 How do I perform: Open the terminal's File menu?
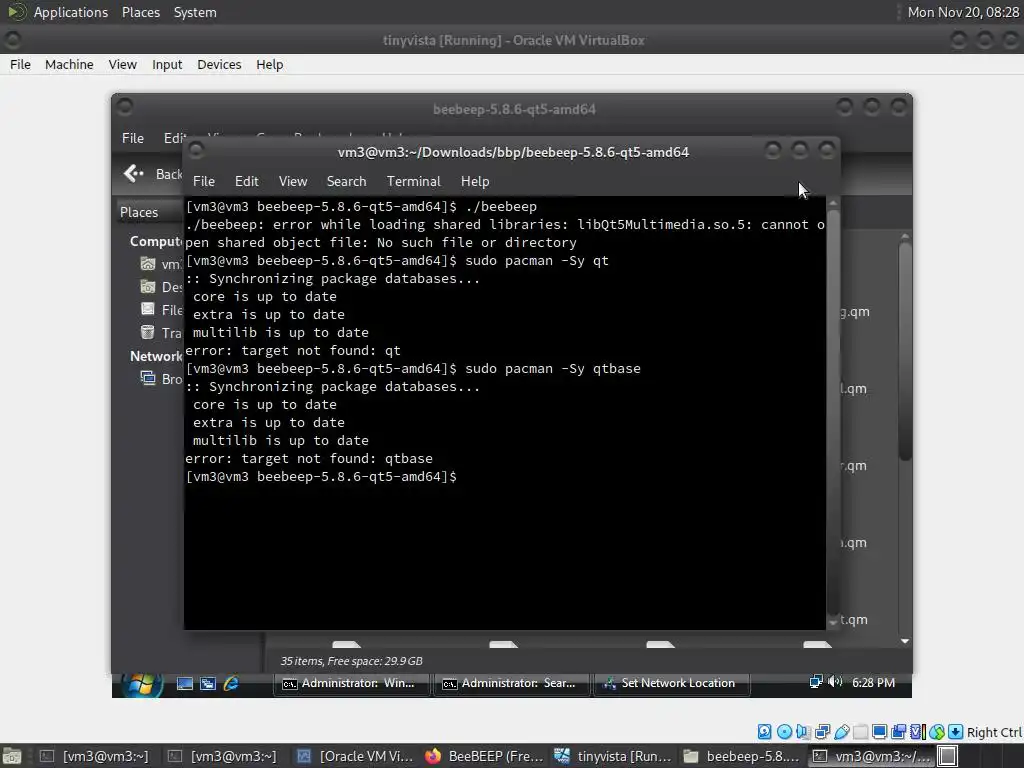(204, 182)
